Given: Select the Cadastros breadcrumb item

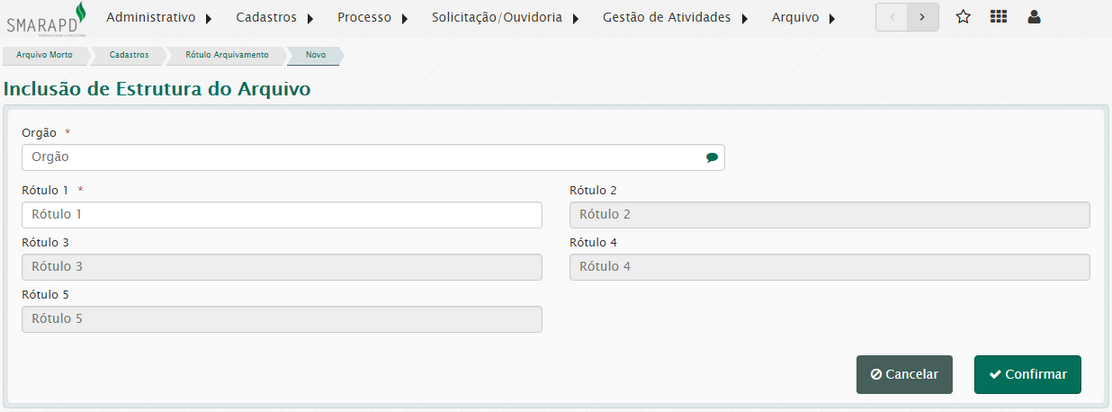Looking at the screenshot, I should coord(129,55).
